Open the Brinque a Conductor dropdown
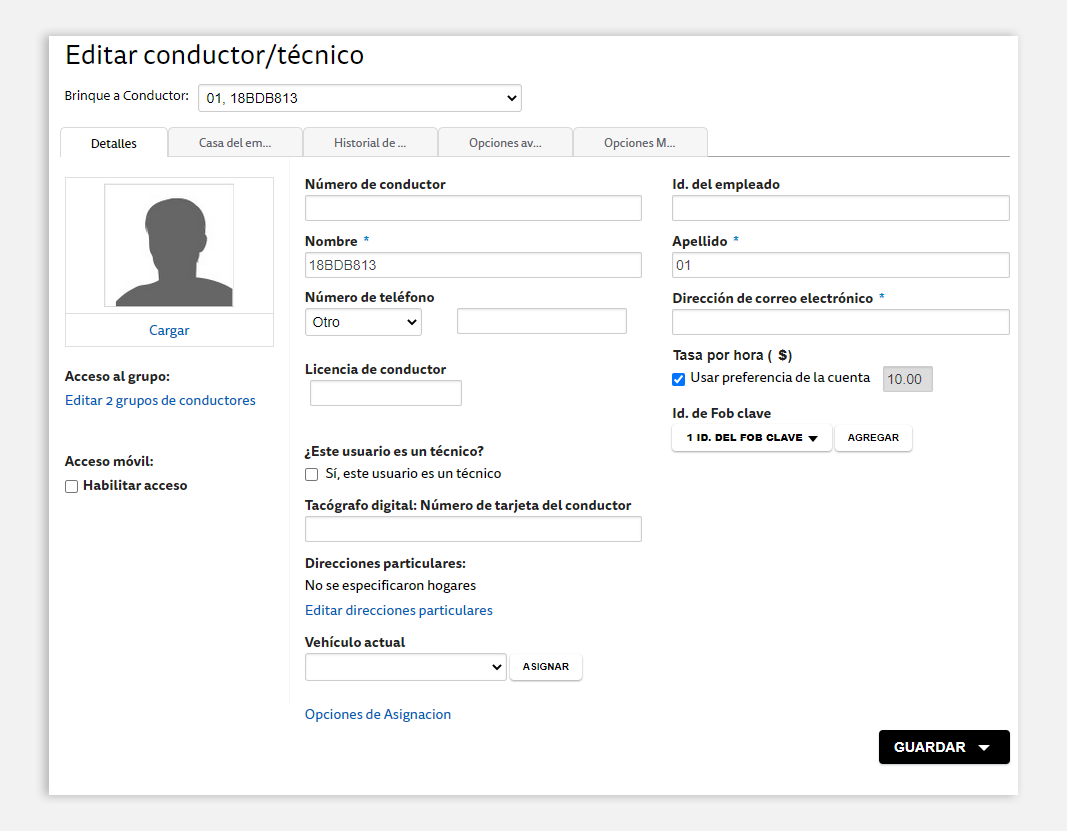The height and width of the screenshot is (831, 1067). point(359,98)
